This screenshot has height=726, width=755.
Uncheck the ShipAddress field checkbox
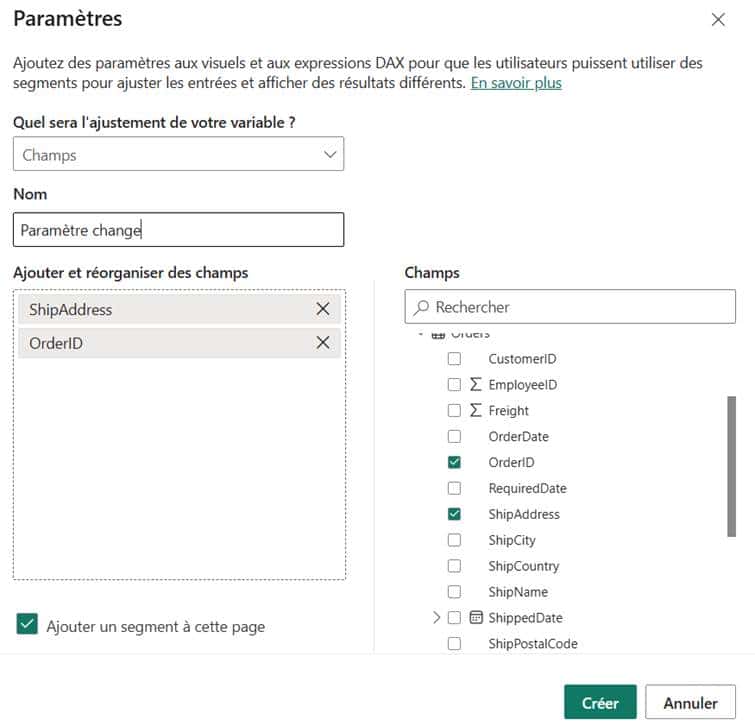click(x=454, y=514)
